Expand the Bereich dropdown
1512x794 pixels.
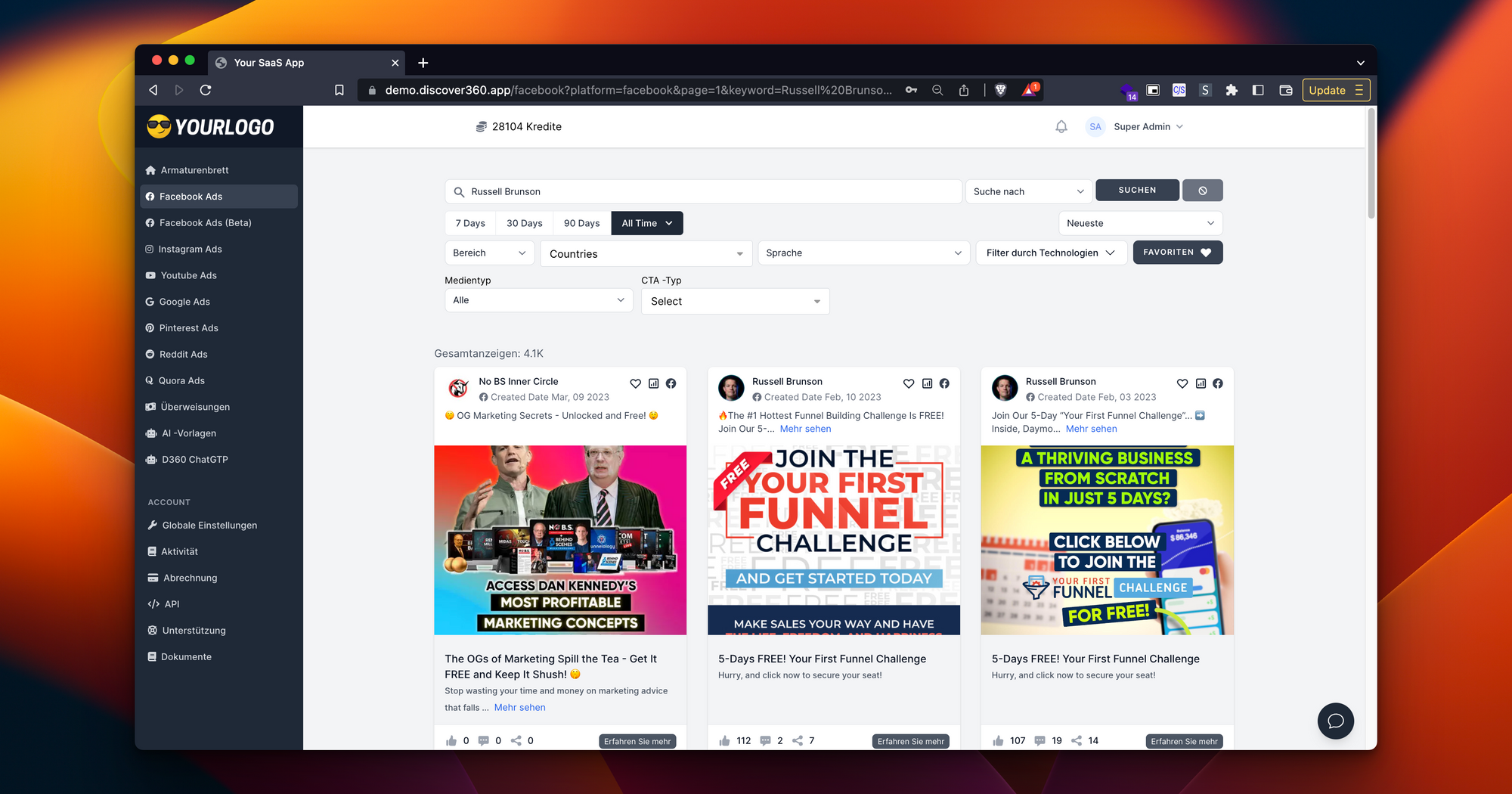coord(489,253)
